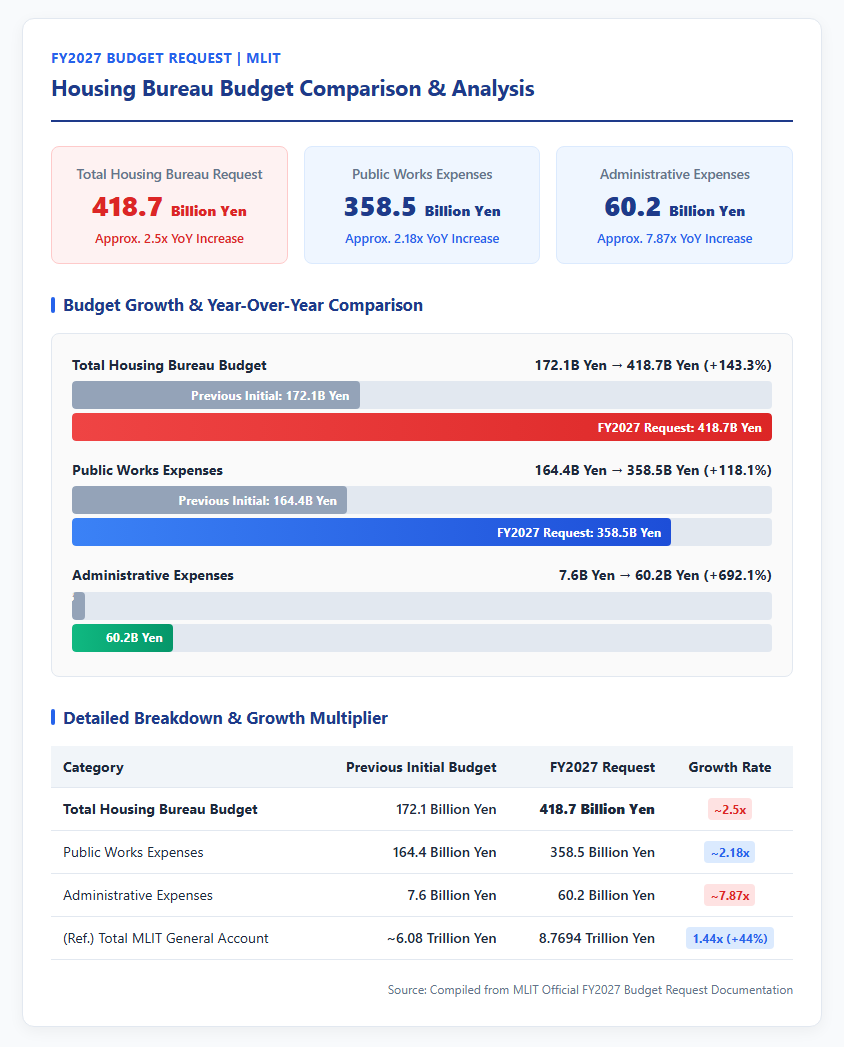Click the "Previous Initial: 172.1B Yen" grey bar
Image resolution: width=844 pixels, height=1047 pixels.
pyautogui.click(x=216, y=395)
